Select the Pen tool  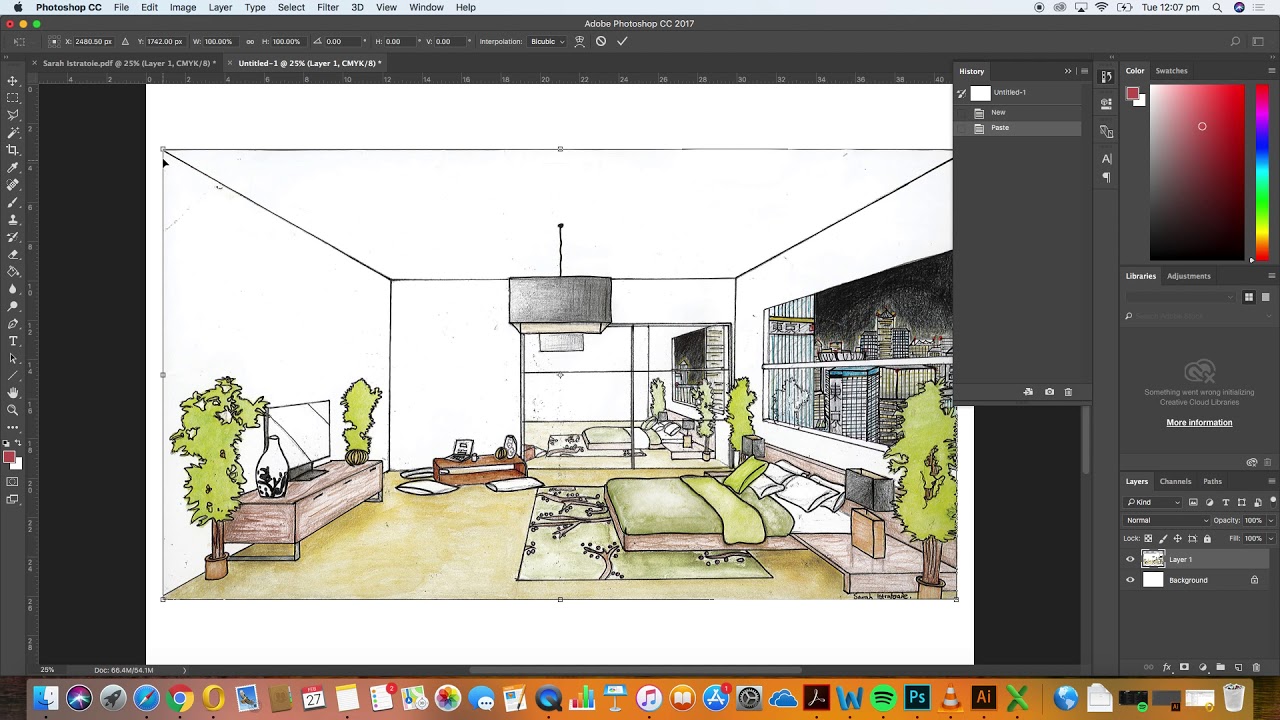[13, 324]
